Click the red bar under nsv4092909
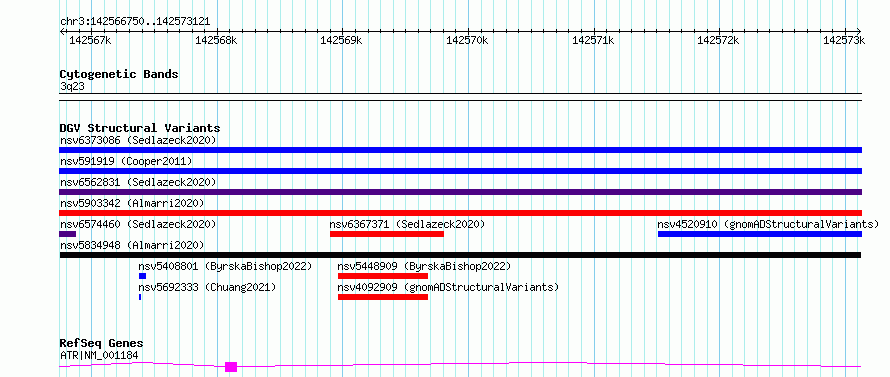 point(383,297)
